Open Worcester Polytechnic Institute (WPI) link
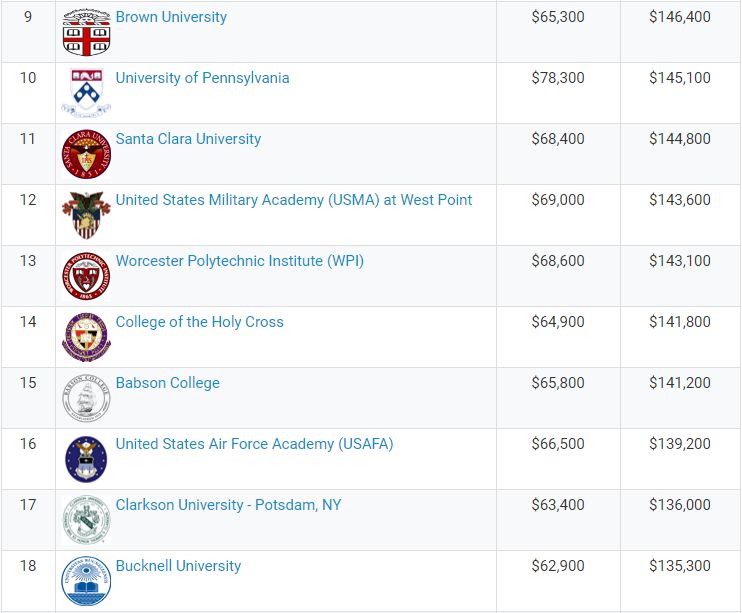 [x=239, y=261]
